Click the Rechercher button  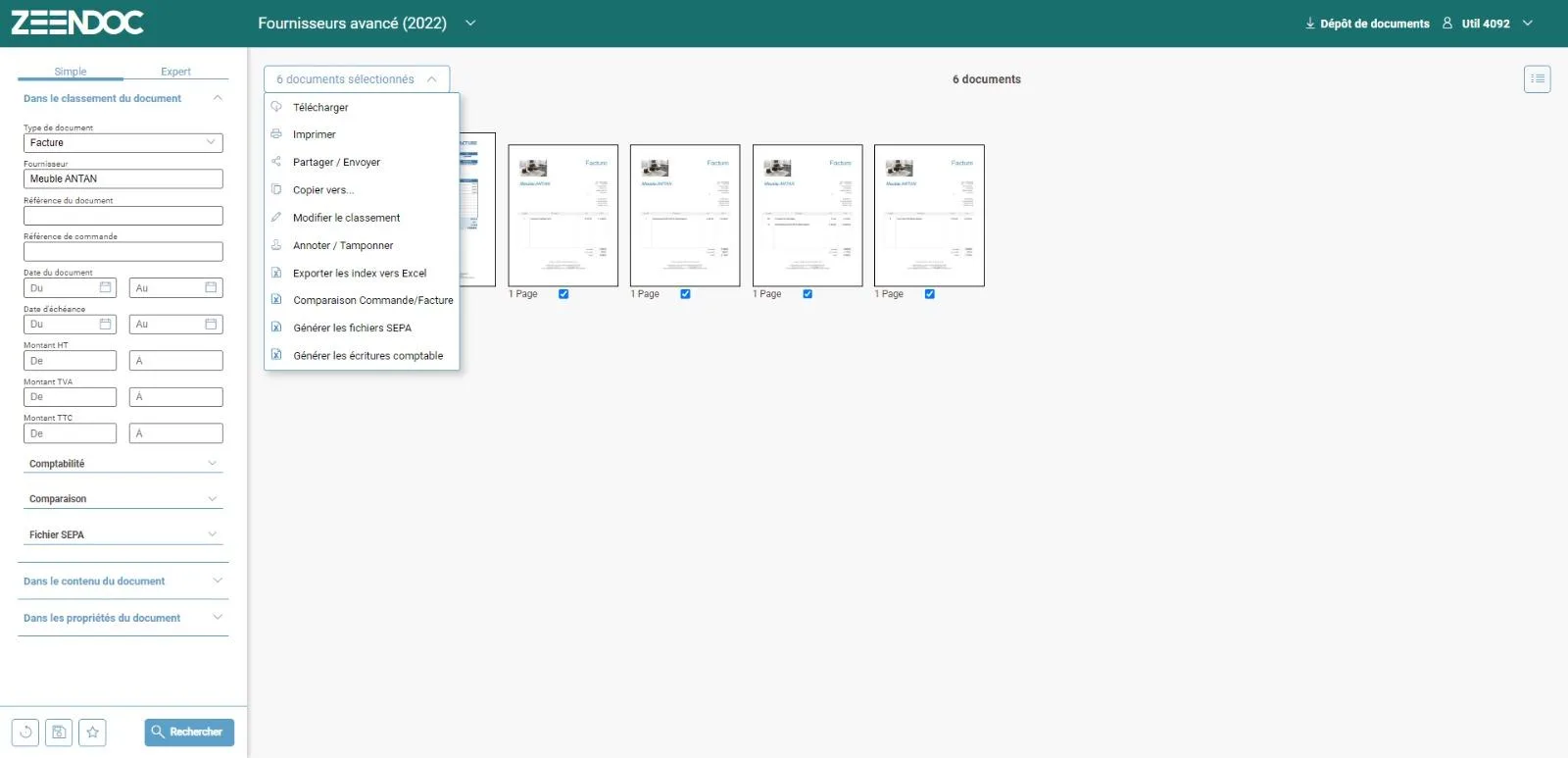pyautogui.click(x=189, y=732)
